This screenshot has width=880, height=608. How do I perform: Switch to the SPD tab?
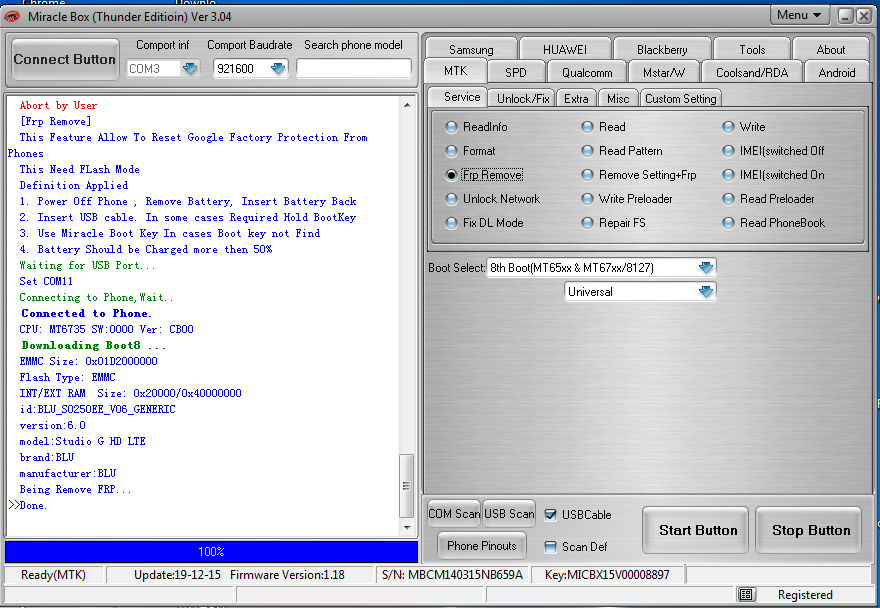pyautogui.click(x=516, y=72)
